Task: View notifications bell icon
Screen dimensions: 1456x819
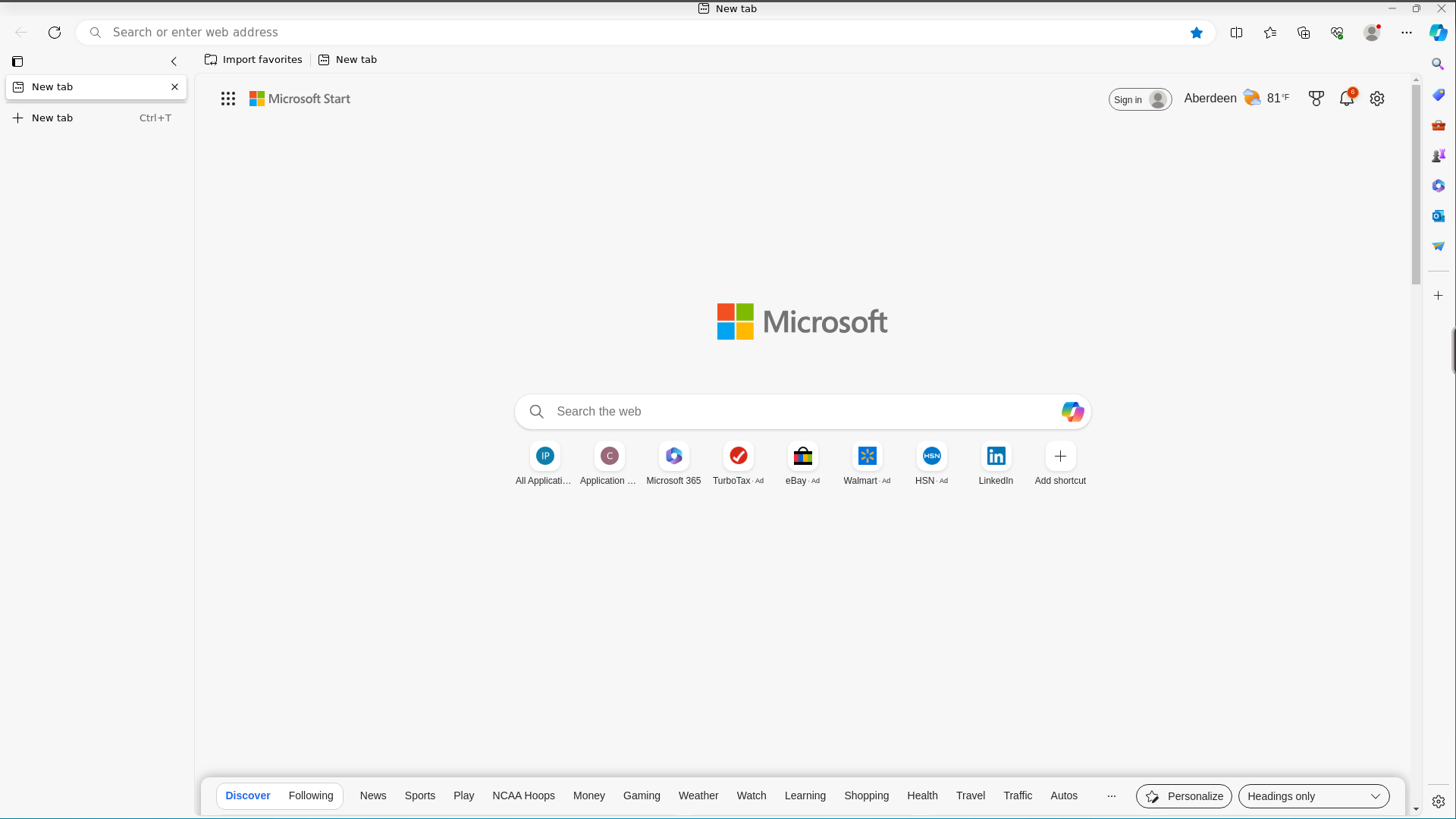Action: click(x=1347, y=98)
